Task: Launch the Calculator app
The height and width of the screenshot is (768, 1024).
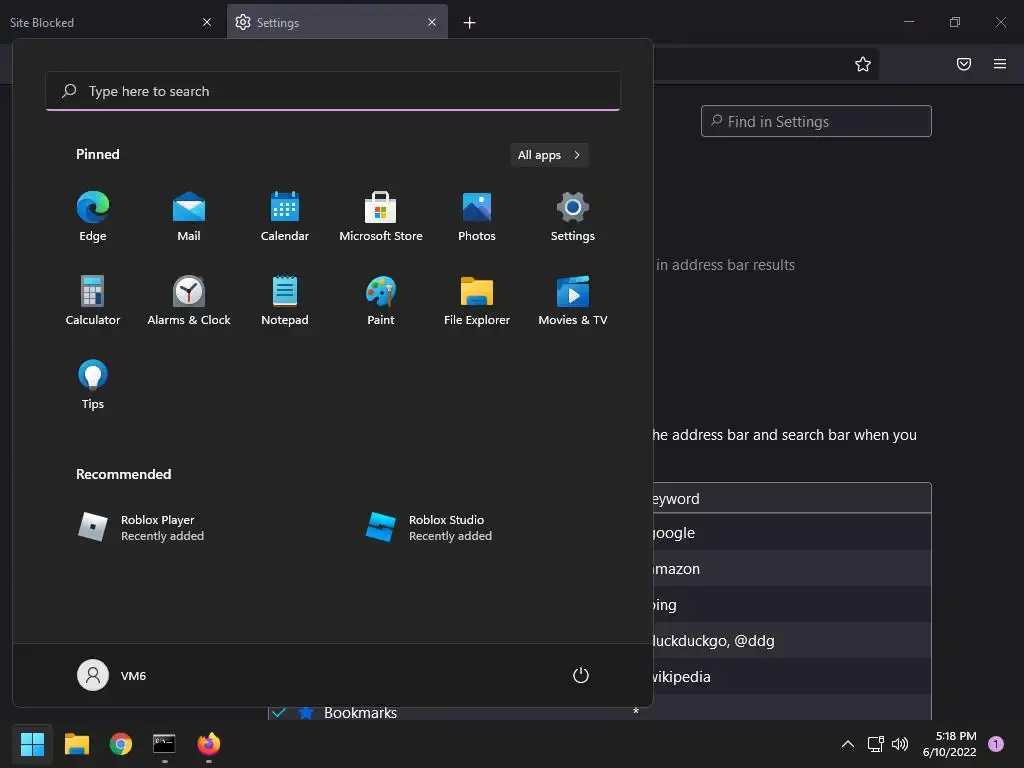Action: [93, 300]
